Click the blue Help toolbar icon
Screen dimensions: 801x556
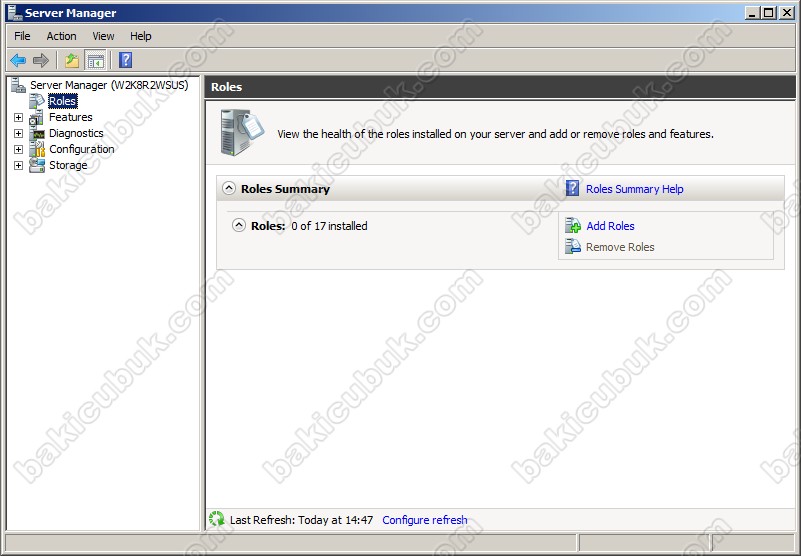click(x=126, y=60)
